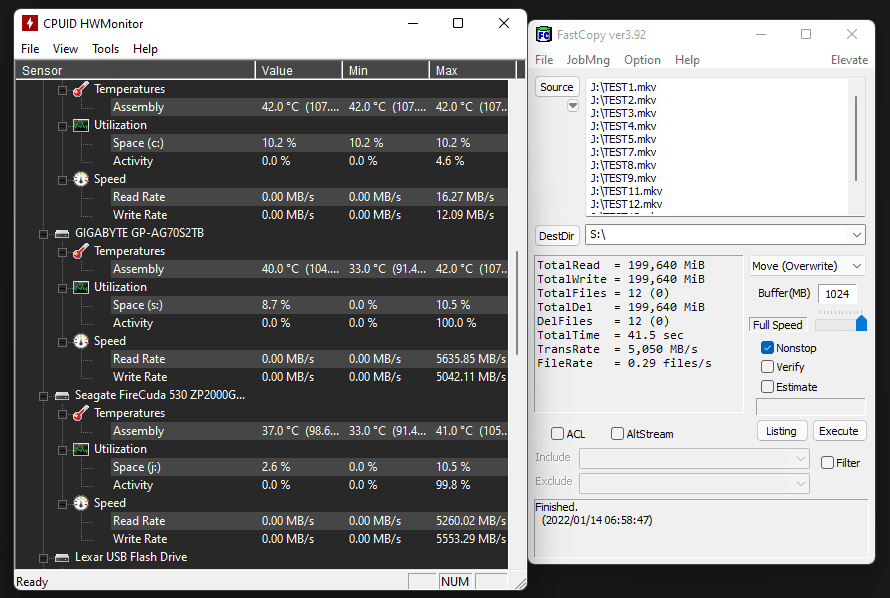Collapse GIGABYTE Speed branch
The image size is (890, 598).
tap(62, 342)
